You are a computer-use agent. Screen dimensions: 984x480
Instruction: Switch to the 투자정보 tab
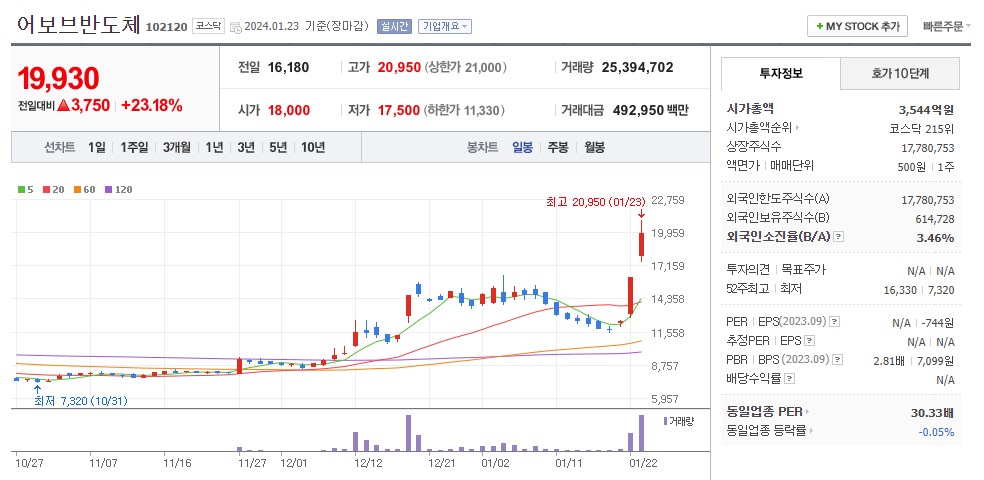click(781, 73)
